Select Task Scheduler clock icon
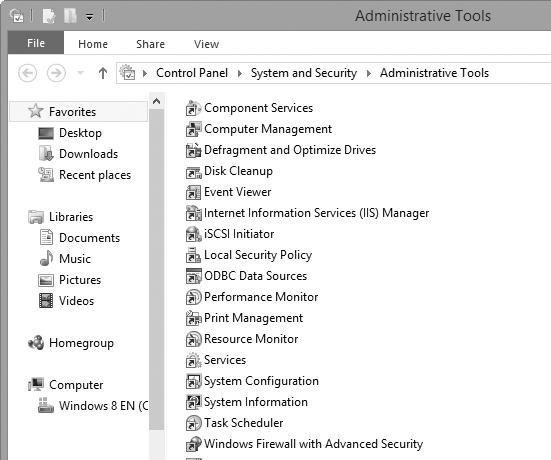 (x=193, y=423)
